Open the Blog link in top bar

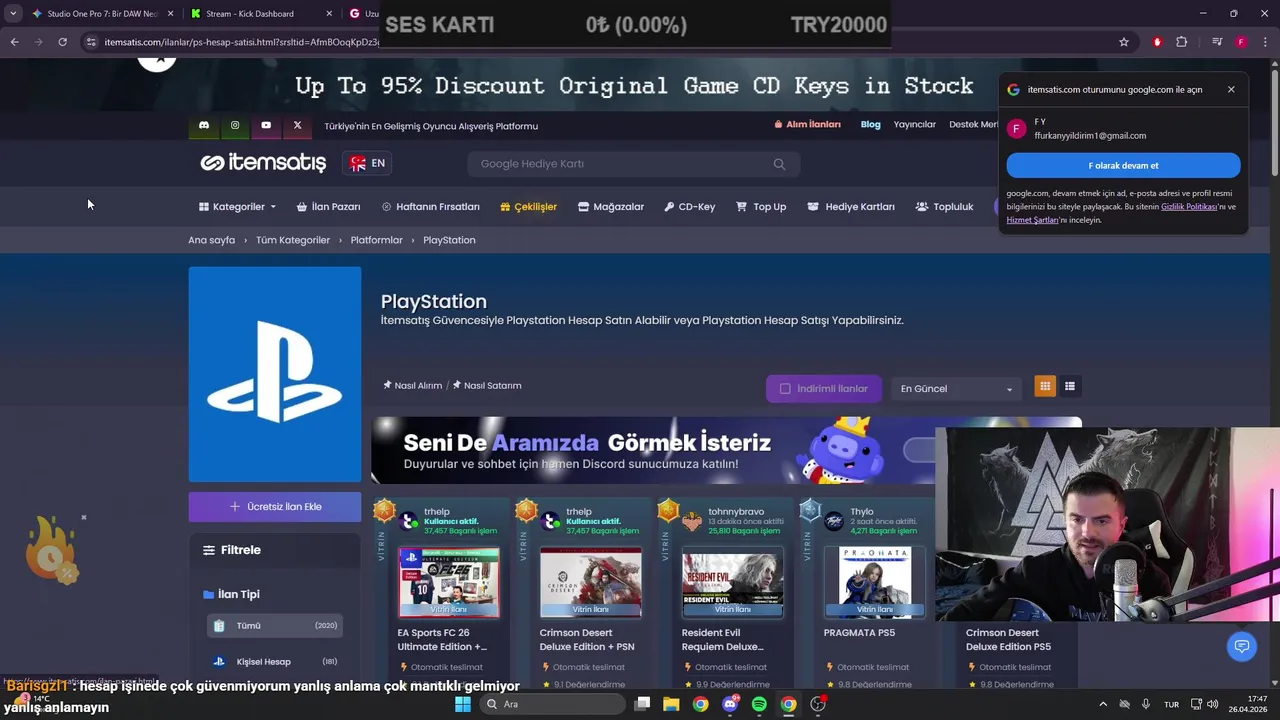[871, 125]
